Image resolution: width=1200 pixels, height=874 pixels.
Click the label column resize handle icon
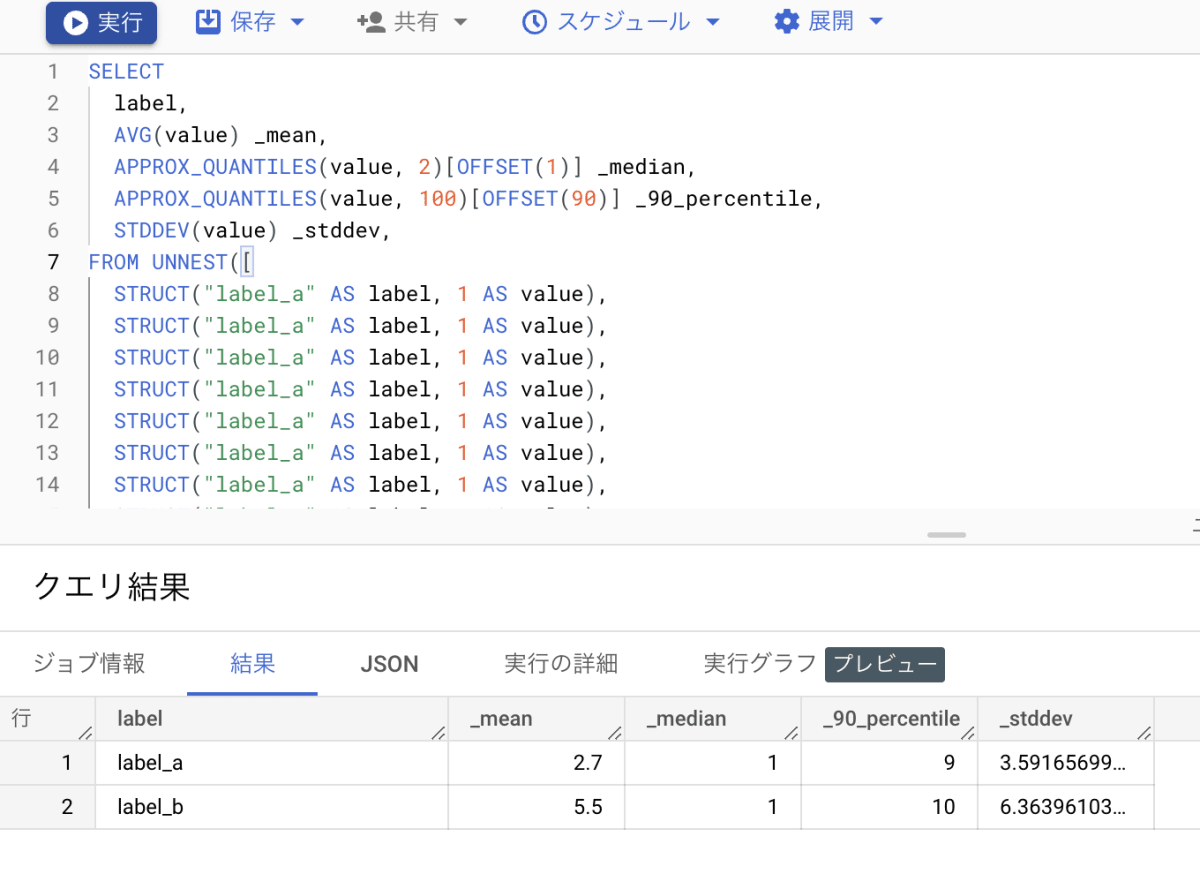tap(437, 733)
